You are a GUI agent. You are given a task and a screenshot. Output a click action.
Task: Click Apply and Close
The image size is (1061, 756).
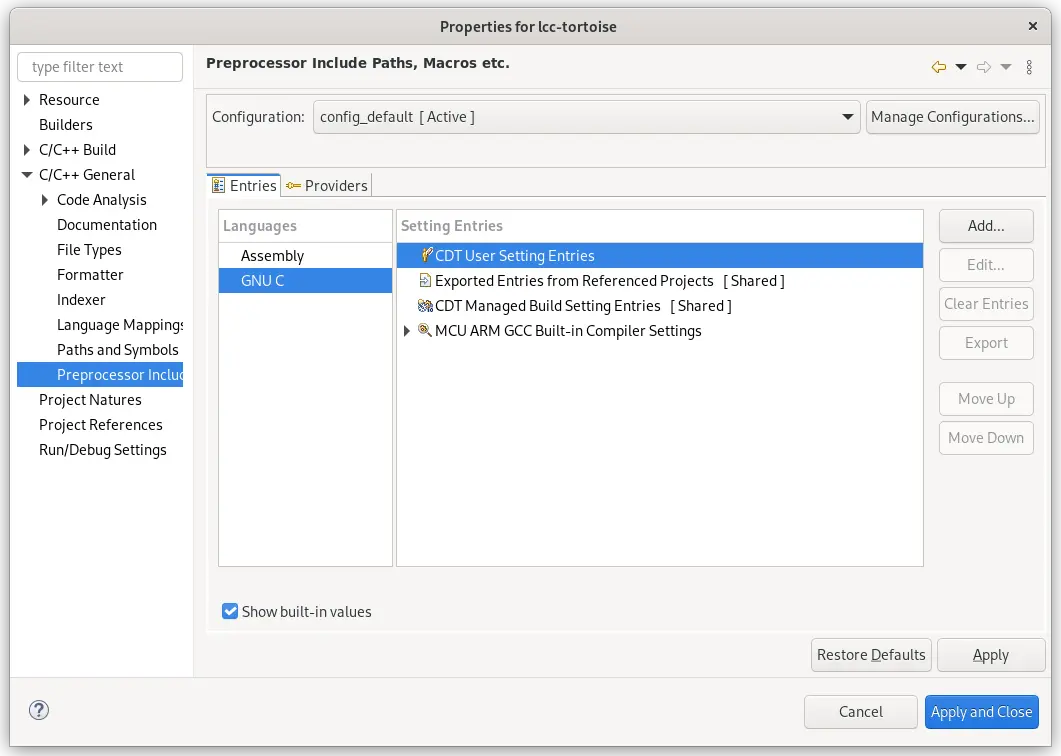[x=981, y=712]
